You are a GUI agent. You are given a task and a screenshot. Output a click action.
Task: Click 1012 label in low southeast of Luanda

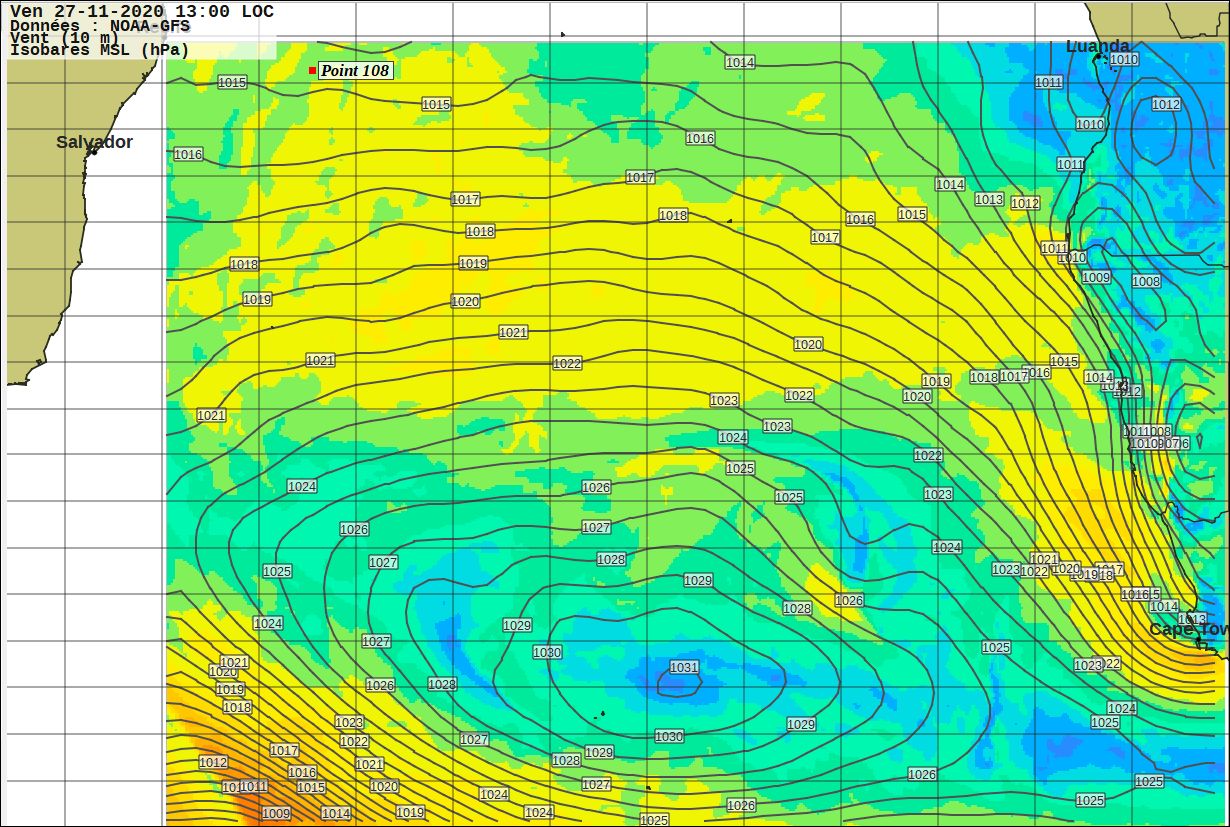(x=1166, y=104)
